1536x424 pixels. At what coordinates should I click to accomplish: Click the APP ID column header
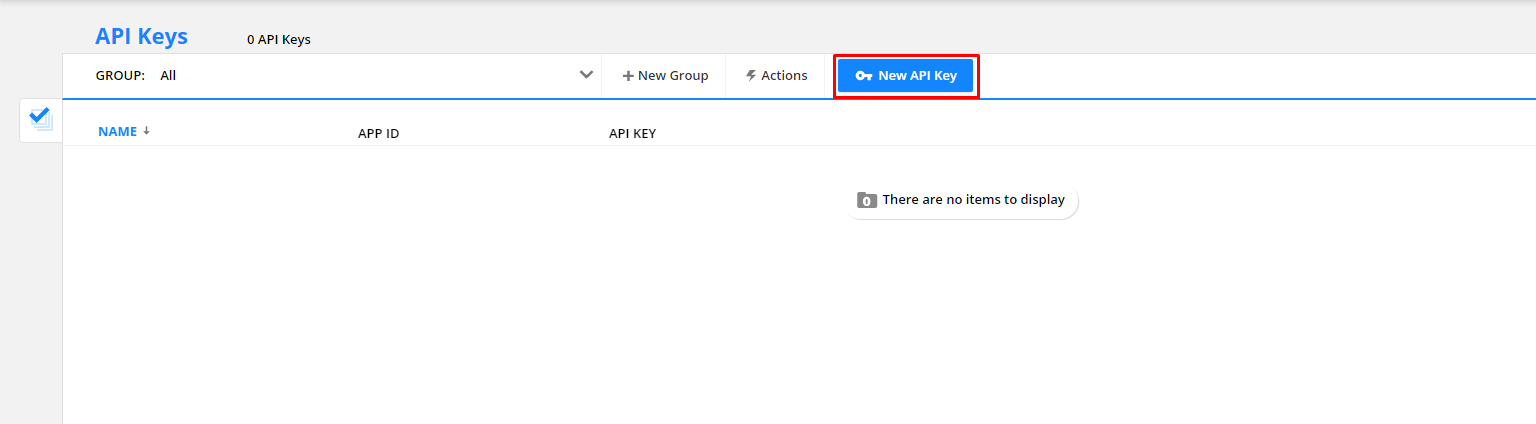click(378, 133)
